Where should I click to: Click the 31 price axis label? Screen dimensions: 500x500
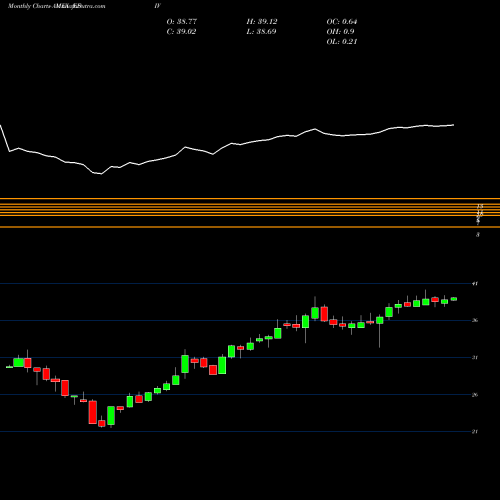[x=475, y=358]
